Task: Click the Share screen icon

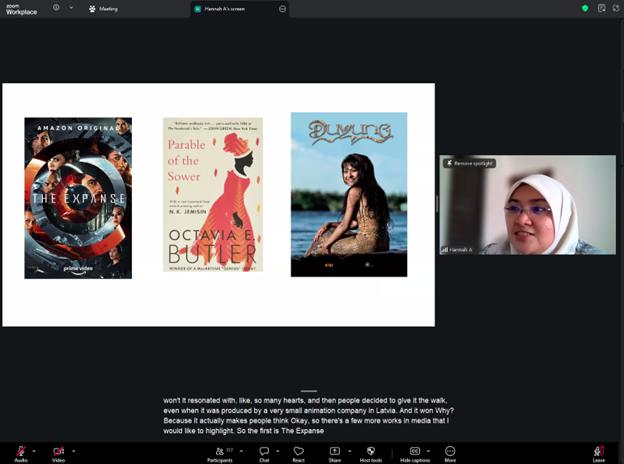Action: click(x=335, y=451)
